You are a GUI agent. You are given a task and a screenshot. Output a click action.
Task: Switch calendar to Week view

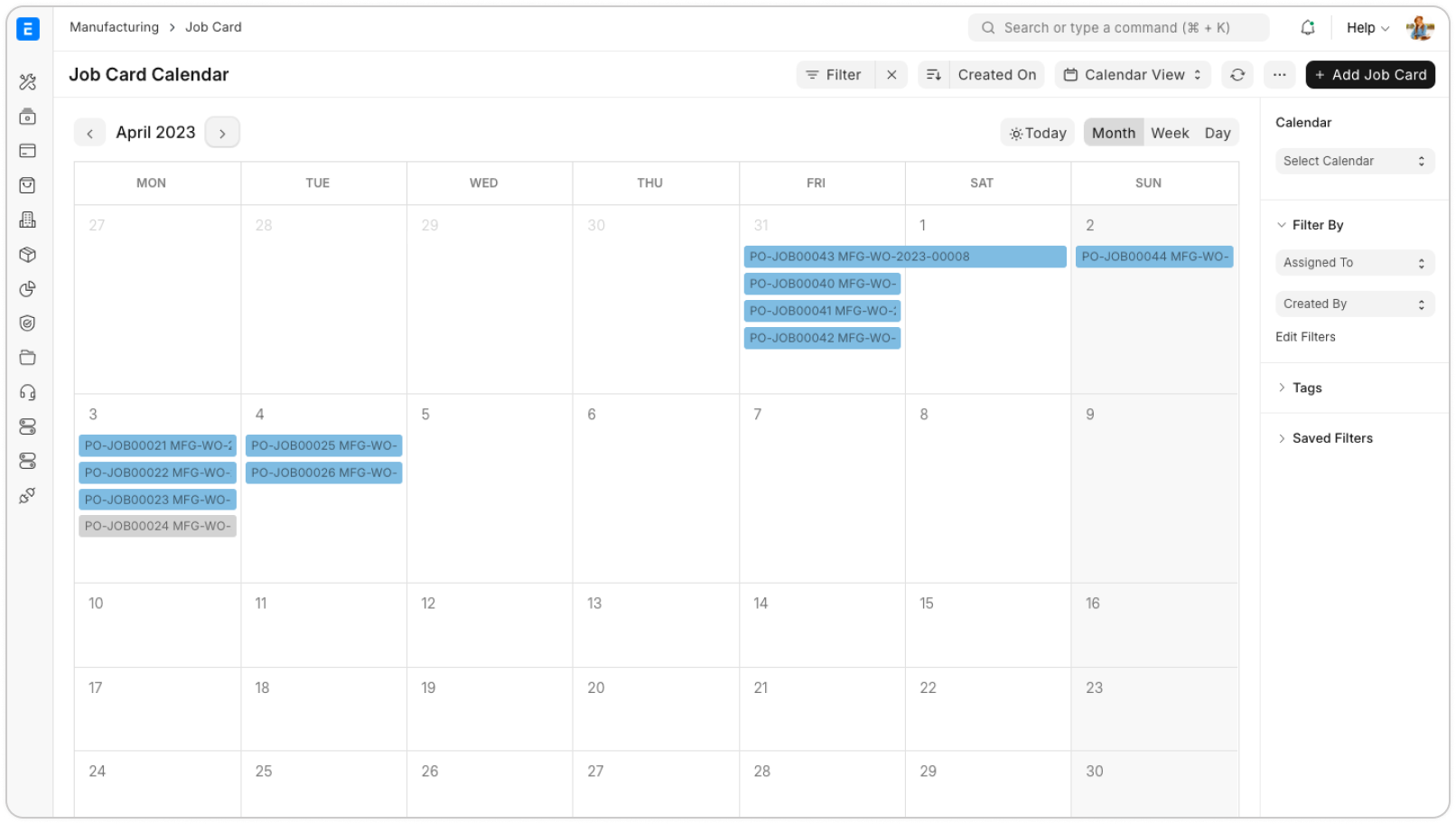click(x=1170, y=133)
